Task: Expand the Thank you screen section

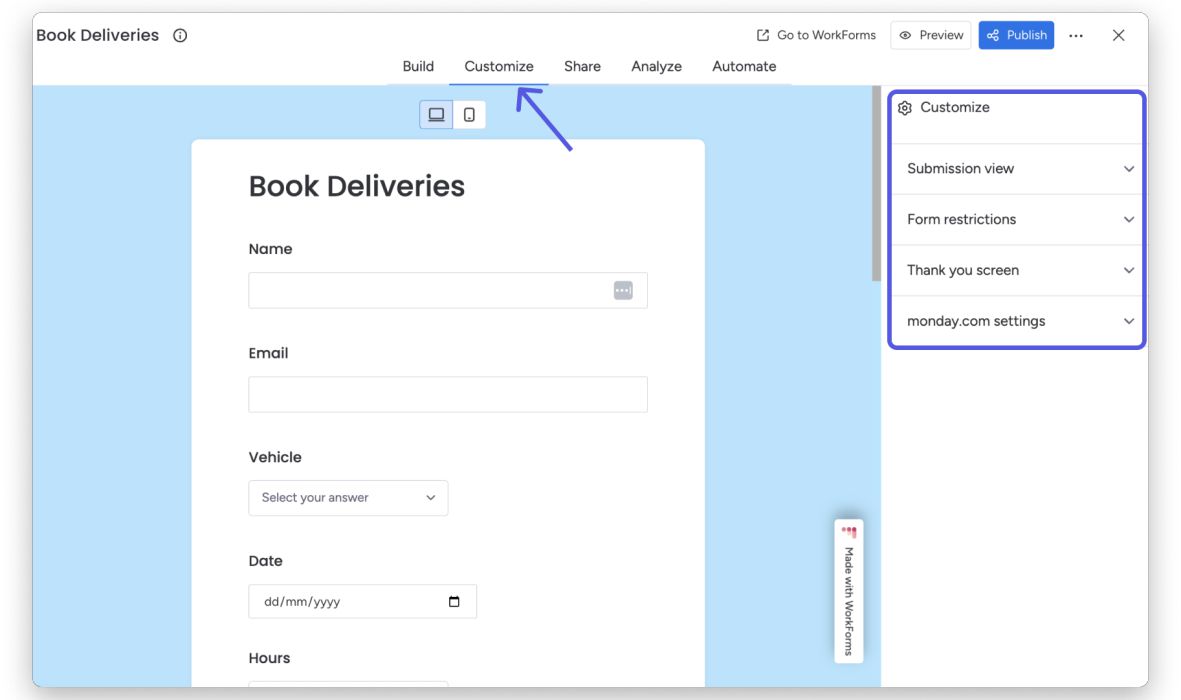Action: click(1017, 270)
